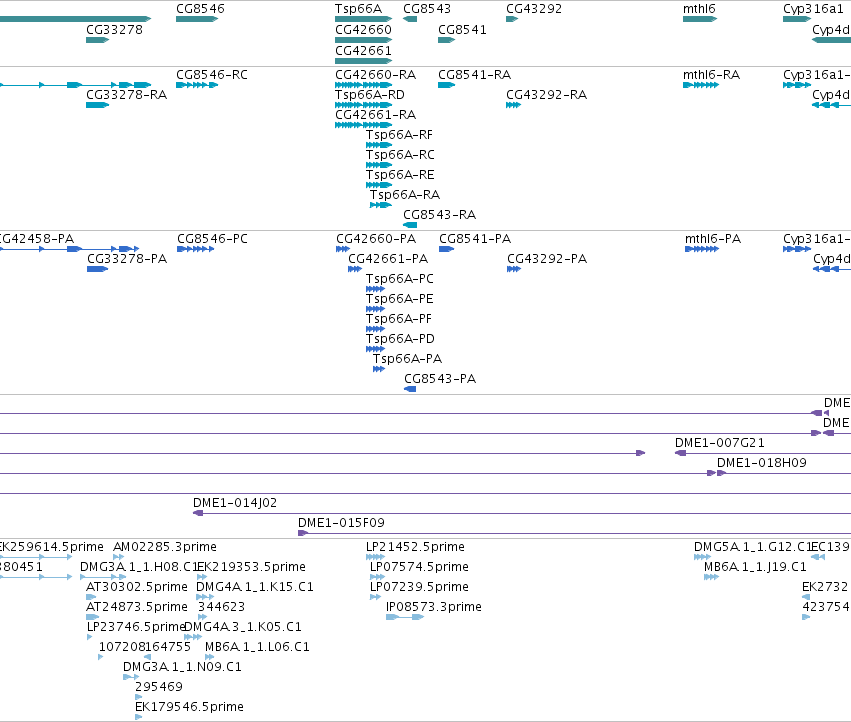Select protein CG8541-PA
This screenshot has width=851, height=722.
[x=475, y=239]
